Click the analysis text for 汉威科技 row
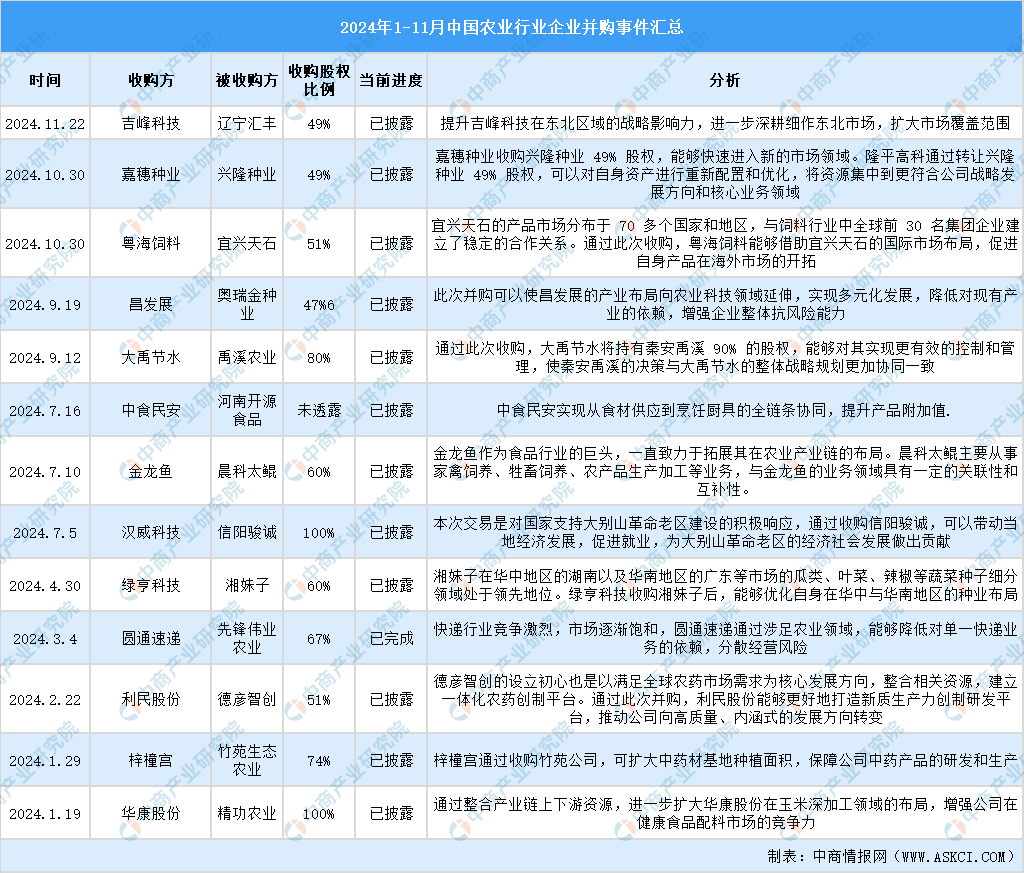This screenshot has width=1024, height=873. pos(725,532)
